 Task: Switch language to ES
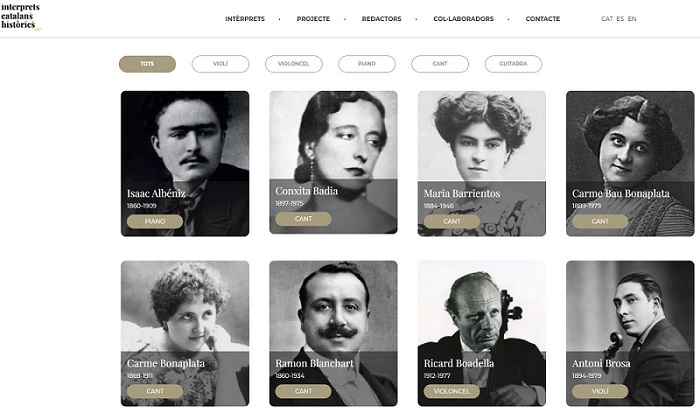click(x=620, y=19)
